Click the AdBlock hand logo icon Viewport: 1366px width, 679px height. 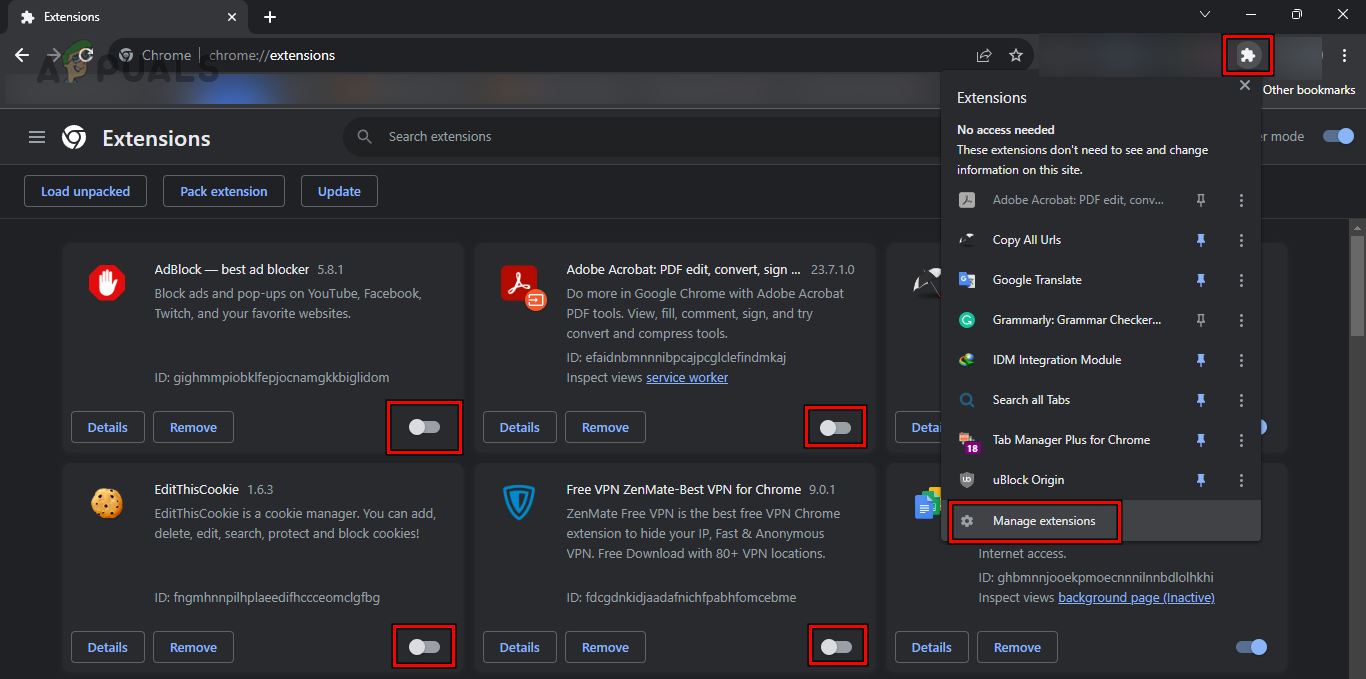pos(107,283)
